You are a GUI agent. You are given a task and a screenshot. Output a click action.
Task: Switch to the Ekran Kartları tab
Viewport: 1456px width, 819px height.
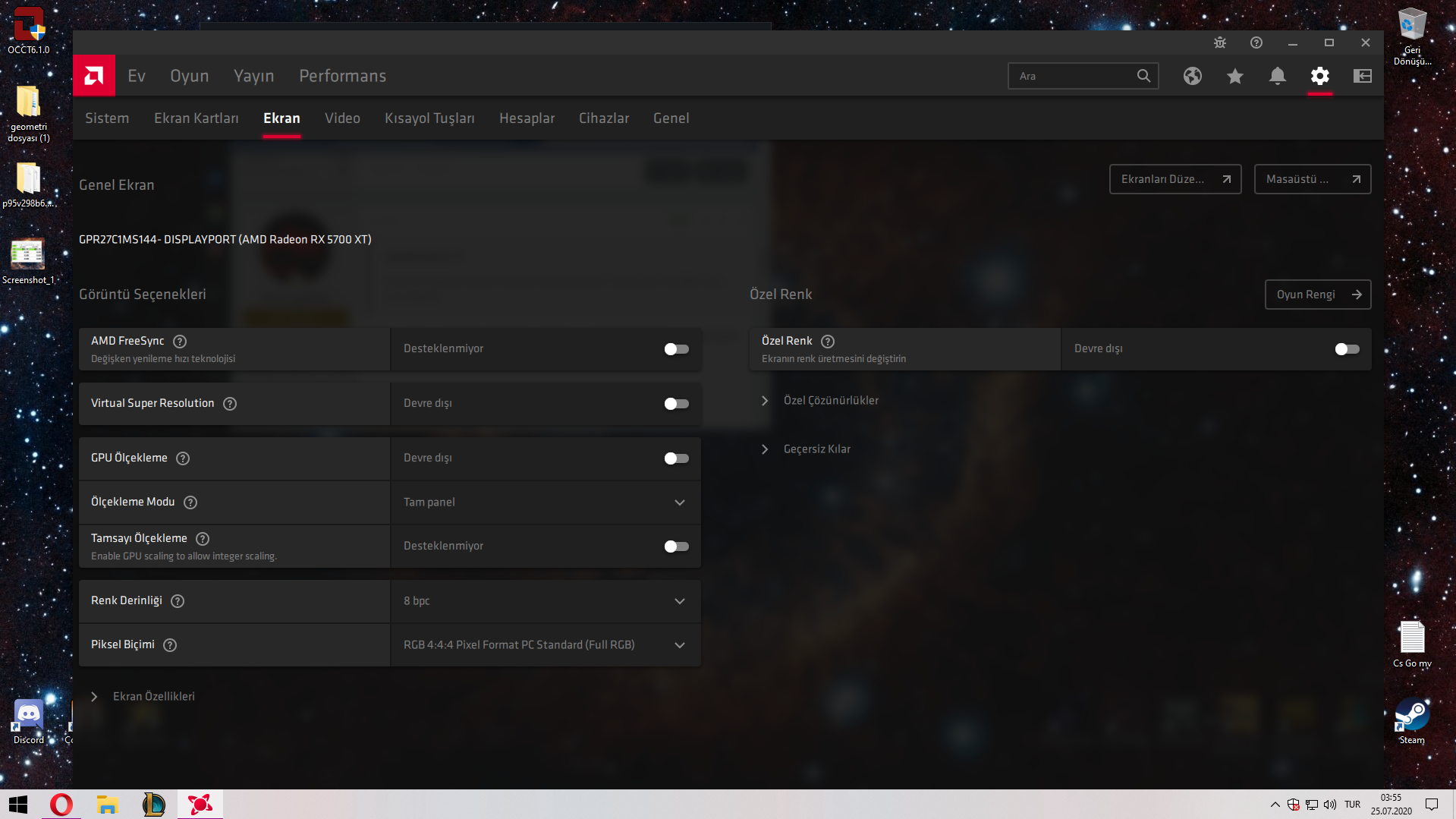pos(197,118)
